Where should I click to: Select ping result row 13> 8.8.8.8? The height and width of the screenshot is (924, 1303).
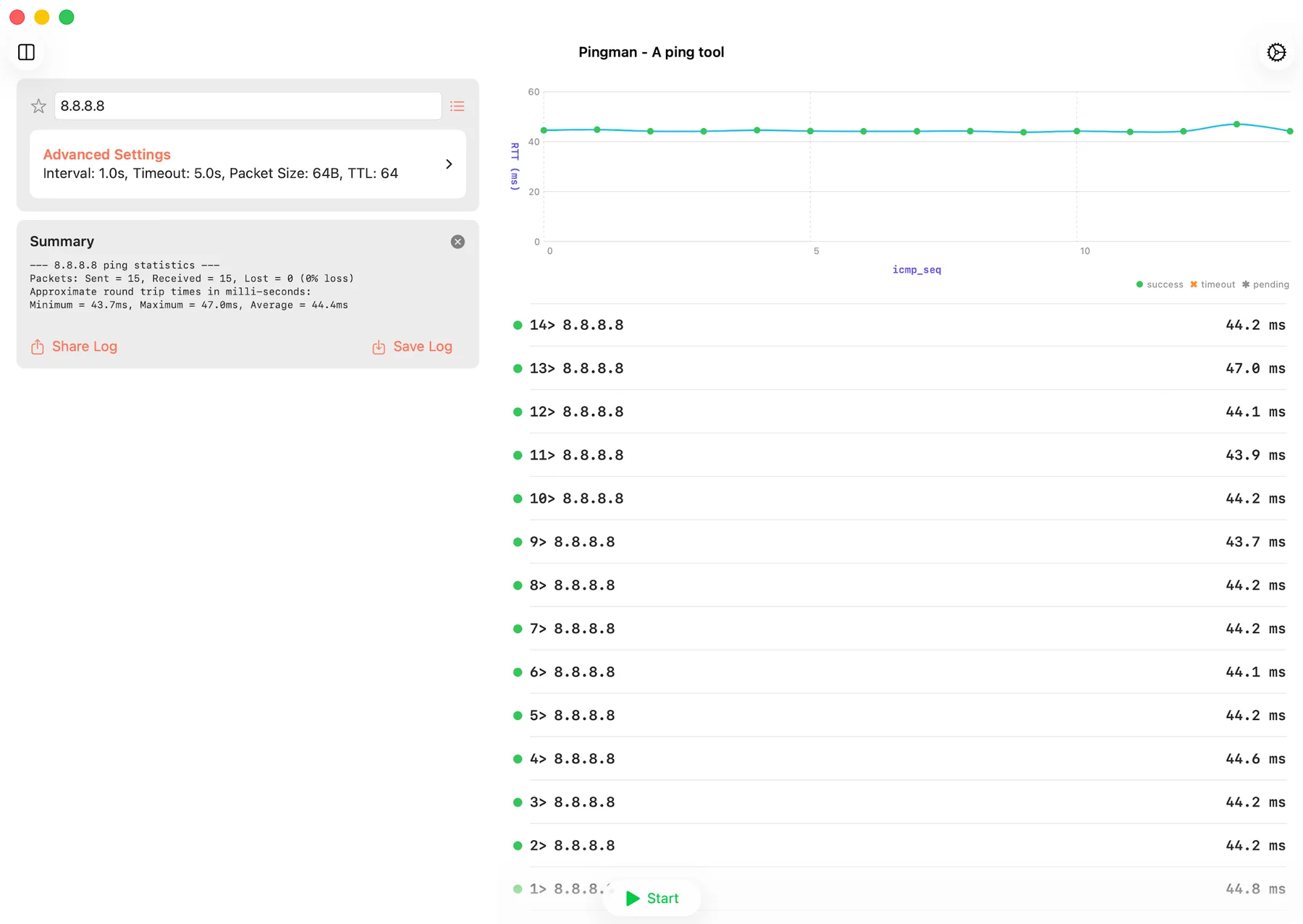click(x=899, y=368)
